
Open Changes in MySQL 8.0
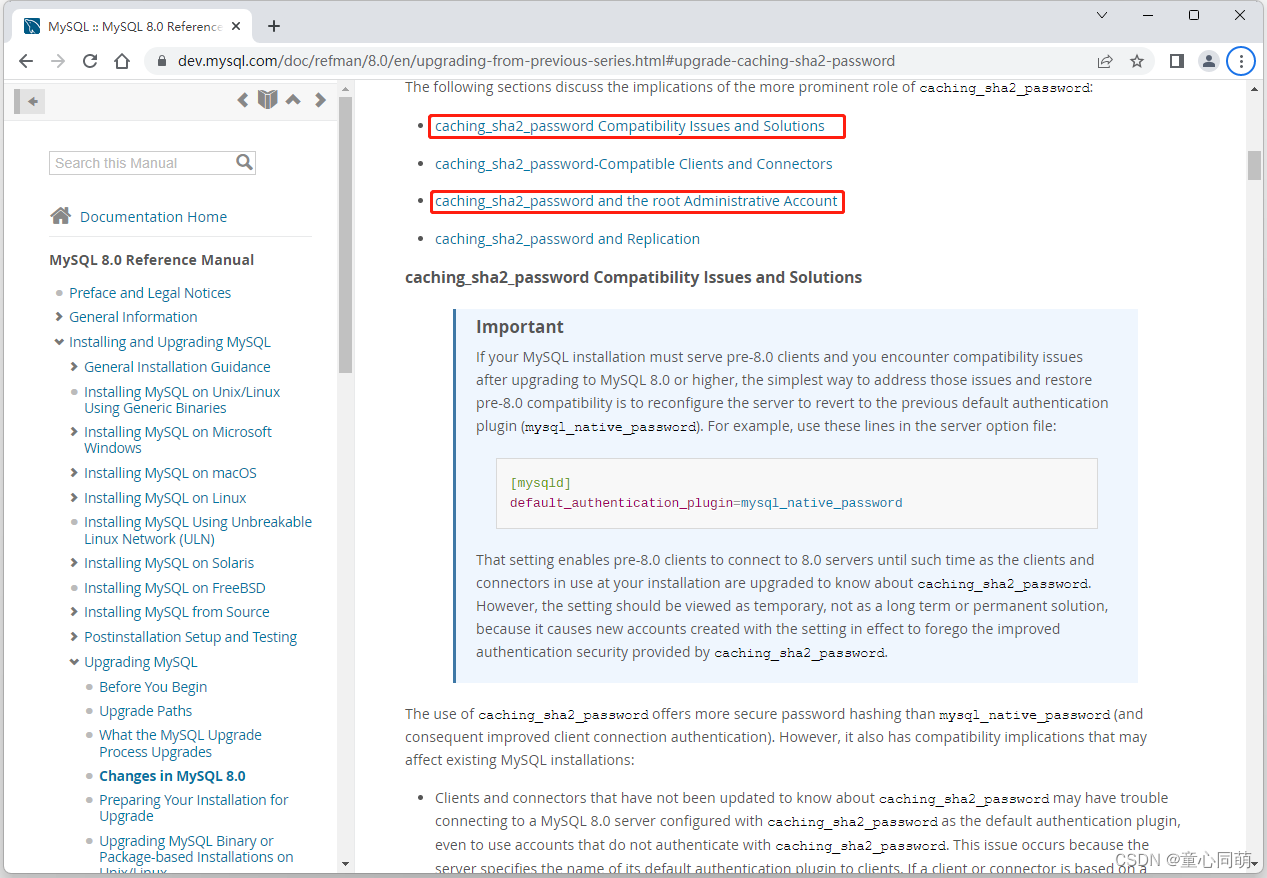[x=172, y=776]
